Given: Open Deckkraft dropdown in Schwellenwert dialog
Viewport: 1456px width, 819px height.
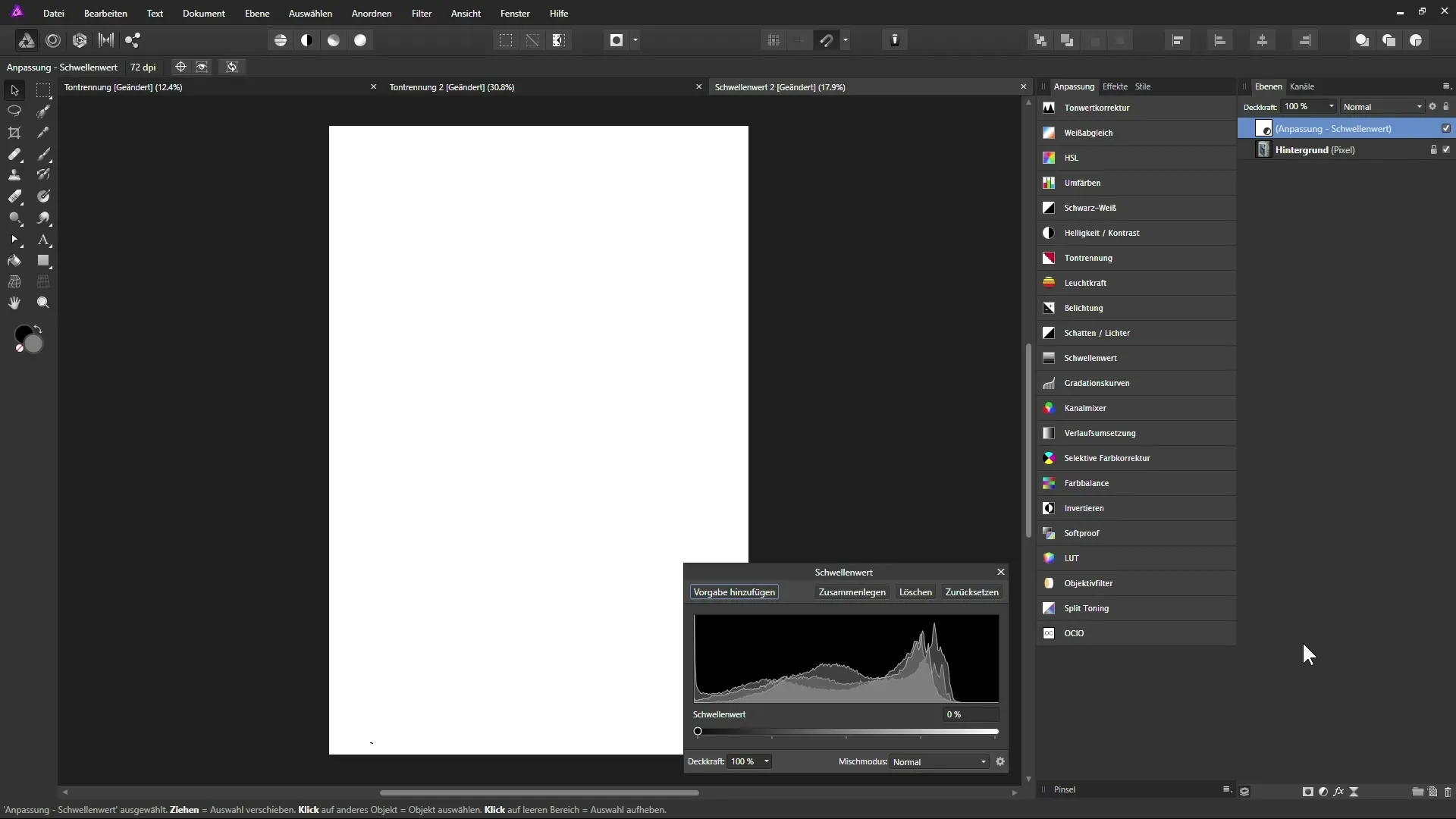Looking at the screenshot, I should [767, 761].
